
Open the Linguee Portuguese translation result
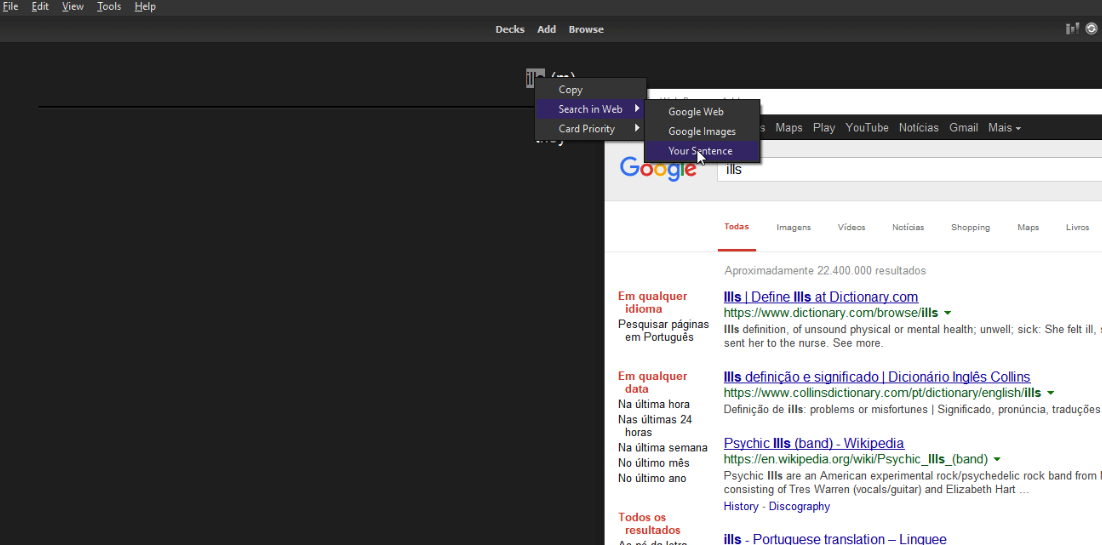(835, 539)
